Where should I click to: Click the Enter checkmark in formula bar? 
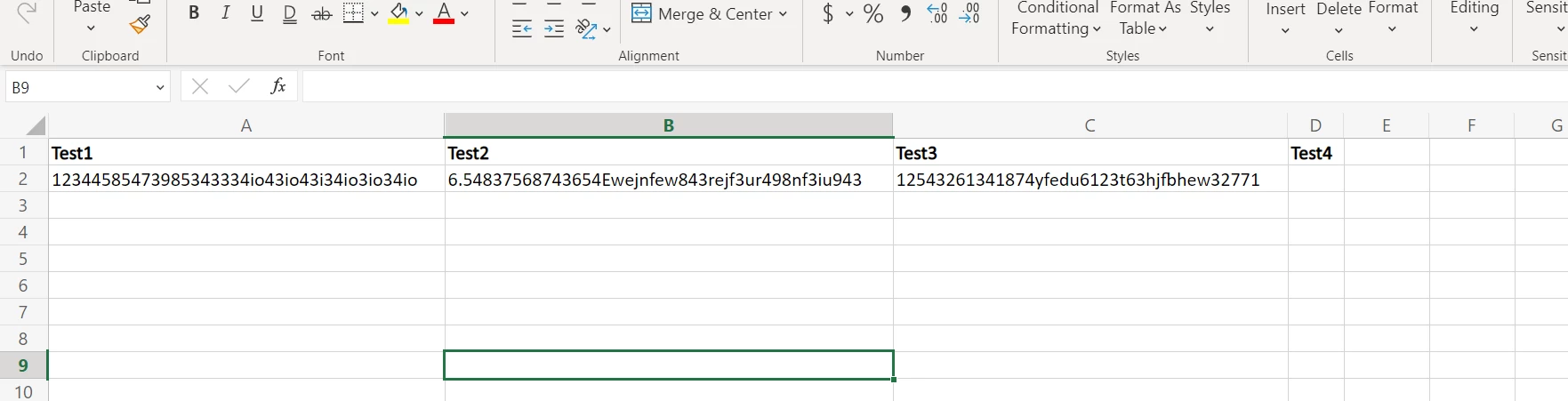[x=238, y=86]
